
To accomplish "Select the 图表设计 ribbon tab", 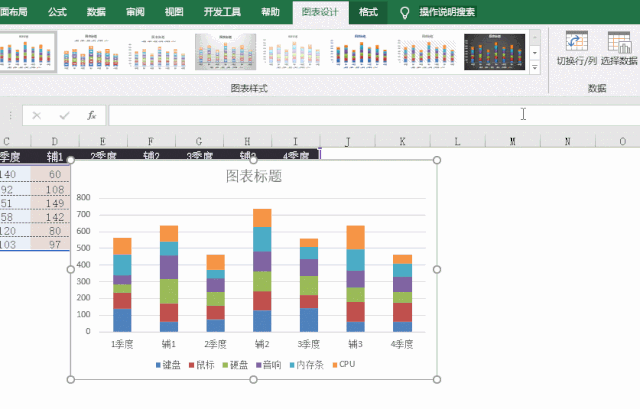I will tap(320, 12).
